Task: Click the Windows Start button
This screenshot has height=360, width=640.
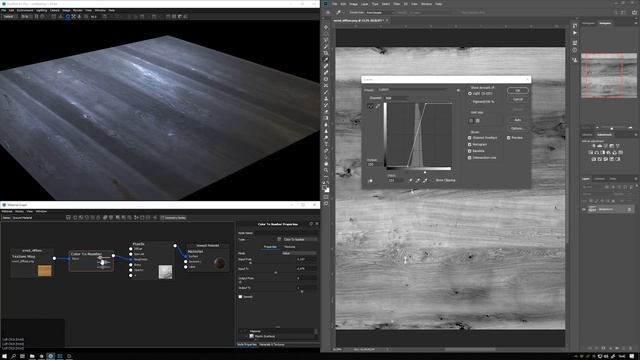Action: [4, 356]
